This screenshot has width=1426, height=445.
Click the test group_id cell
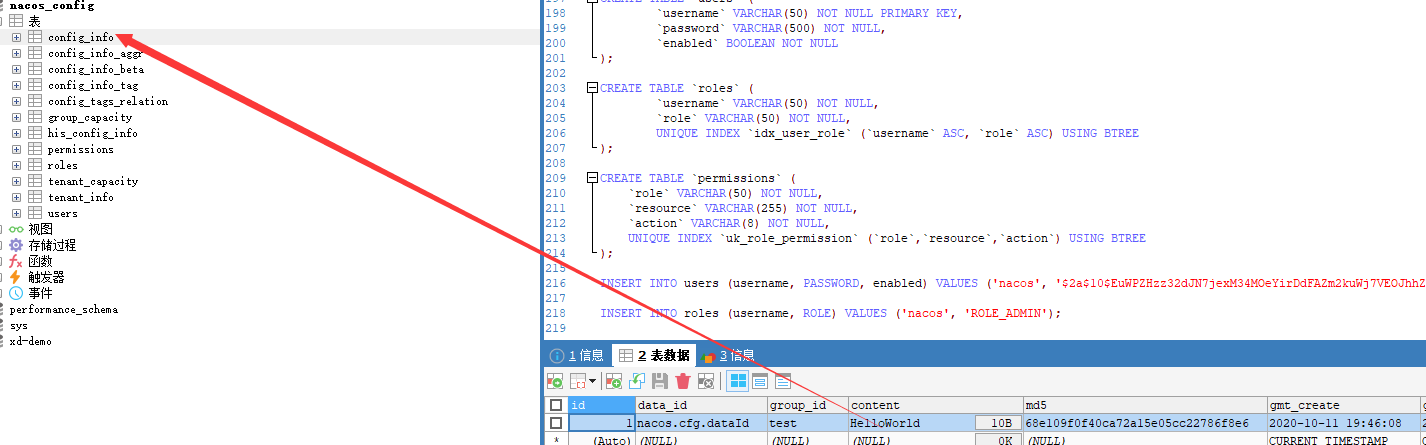coord(807,423)
